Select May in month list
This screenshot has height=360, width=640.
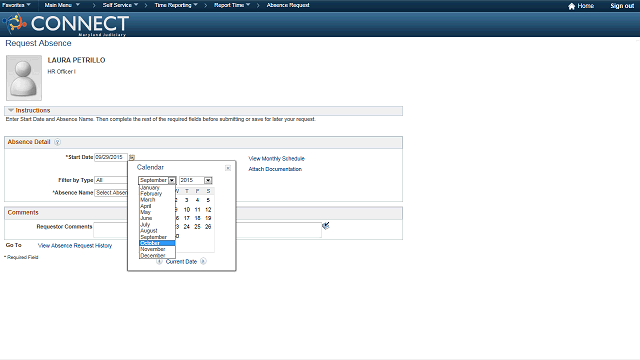tap(157, 212)
